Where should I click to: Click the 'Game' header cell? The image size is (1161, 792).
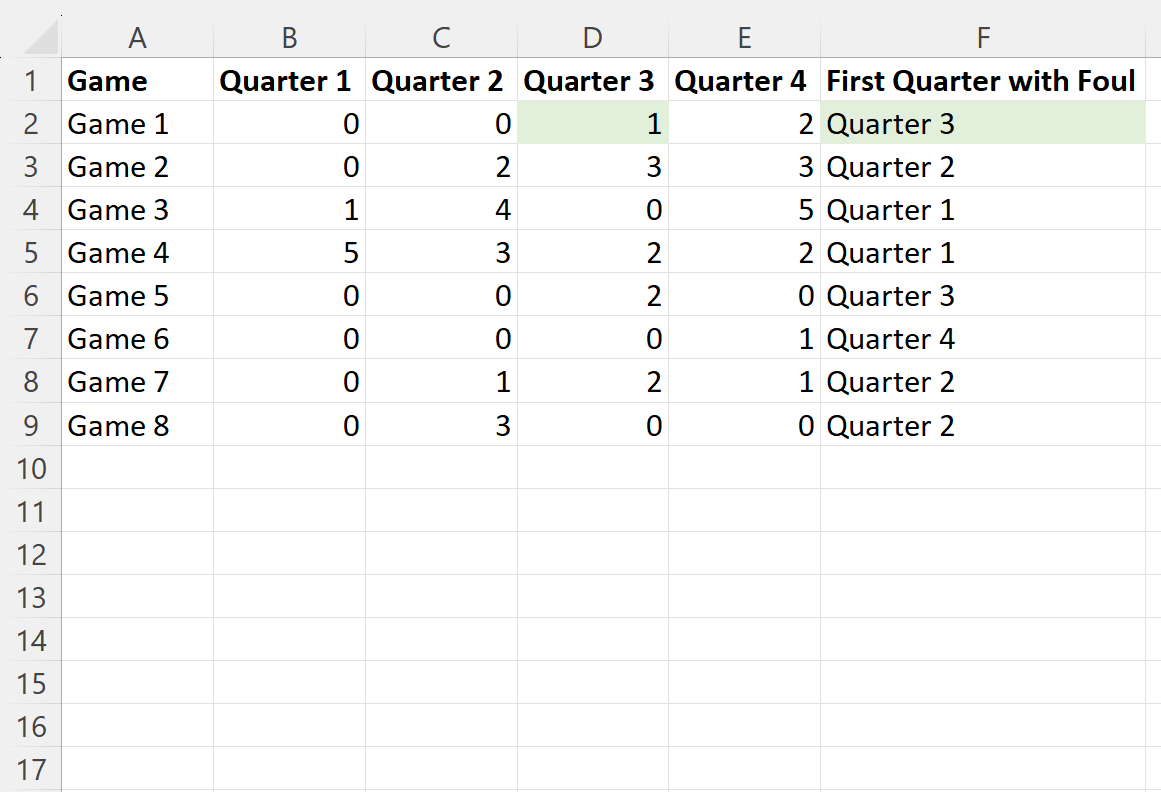click(x=137, y=81)
